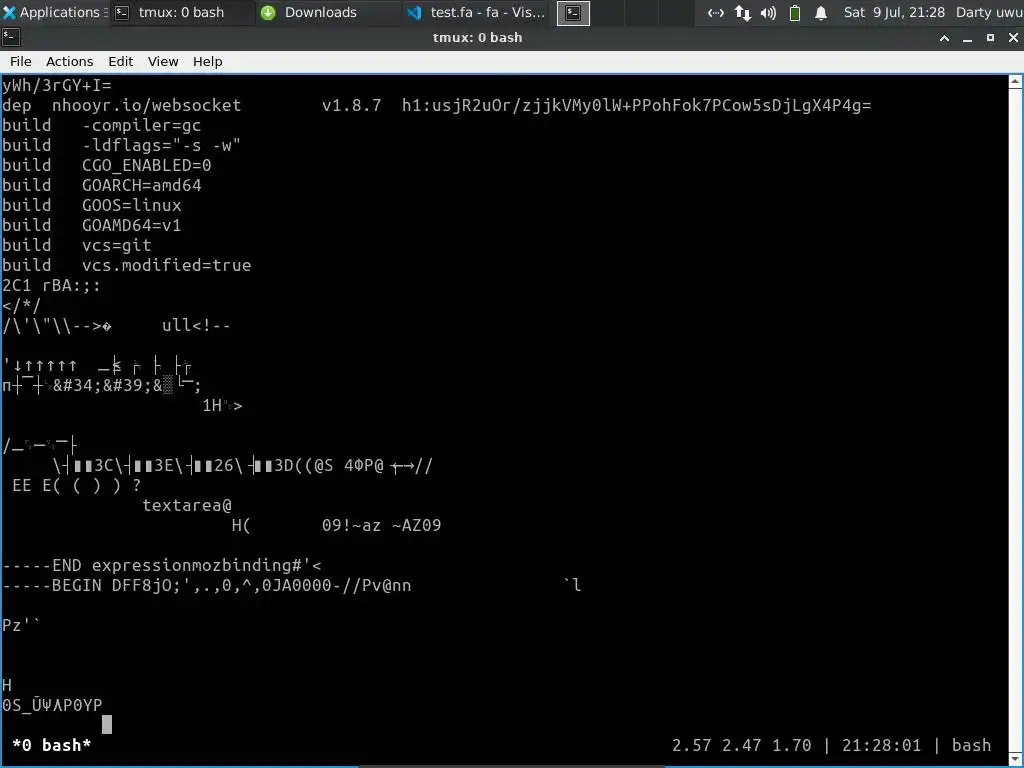Maximize the tmux terminal window
Screen dimensions: 1024x768
pos(990,38)
